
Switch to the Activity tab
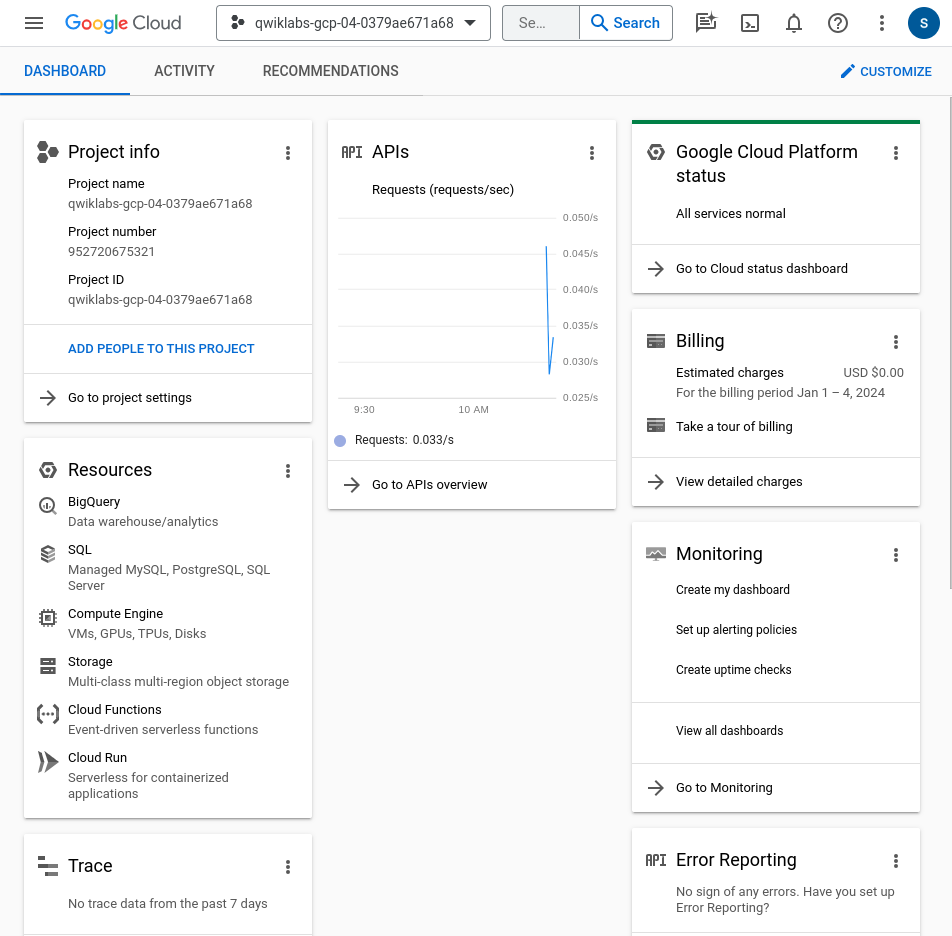pos(184,71)
